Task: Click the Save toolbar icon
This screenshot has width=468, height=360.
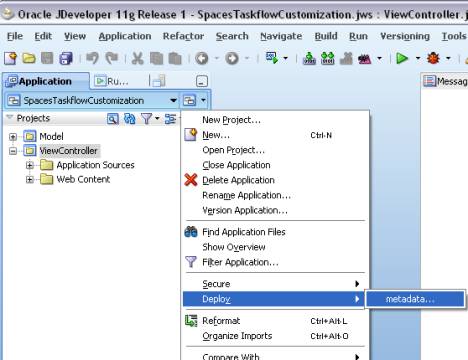Action: click(47, 59)
